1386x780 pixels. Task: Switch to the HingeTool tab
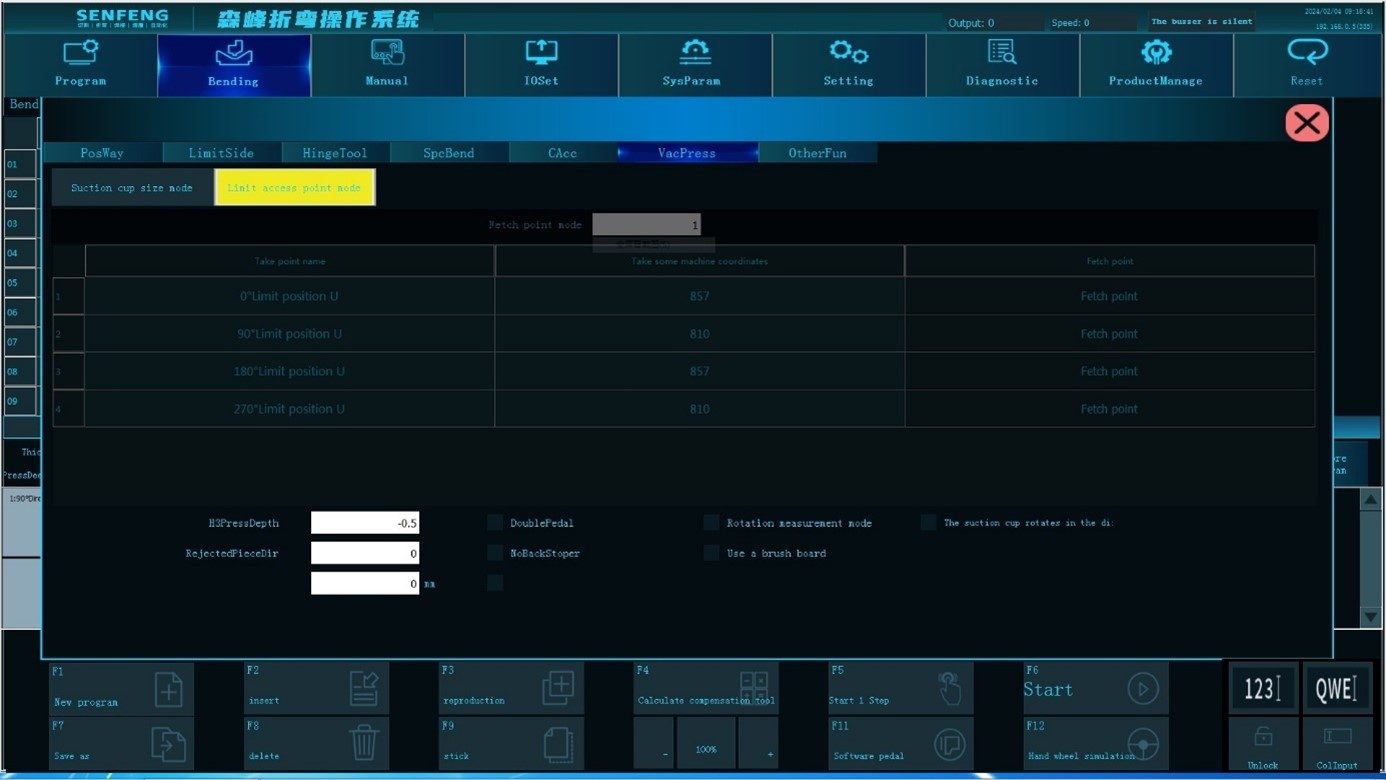click(335, 153)
